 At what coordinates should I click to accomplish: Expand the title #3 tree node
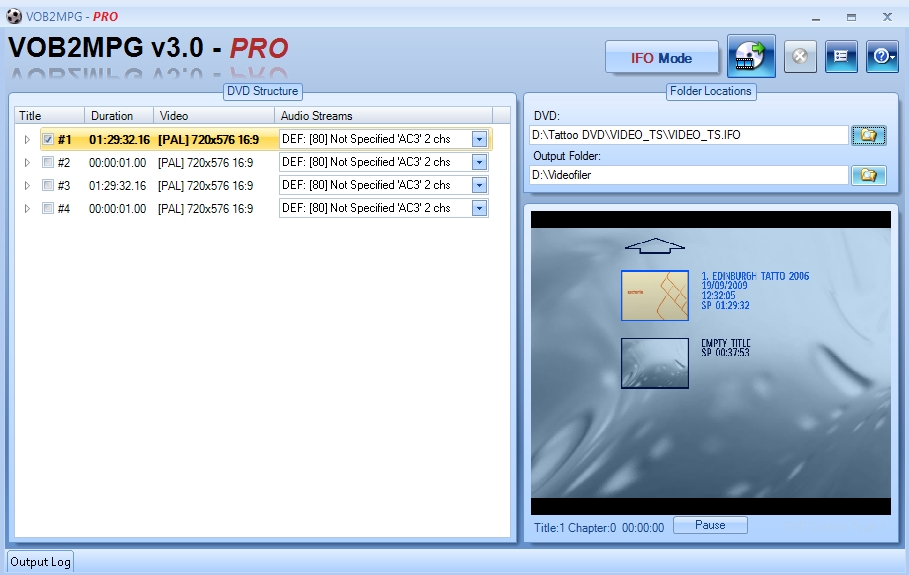(27, 185)
